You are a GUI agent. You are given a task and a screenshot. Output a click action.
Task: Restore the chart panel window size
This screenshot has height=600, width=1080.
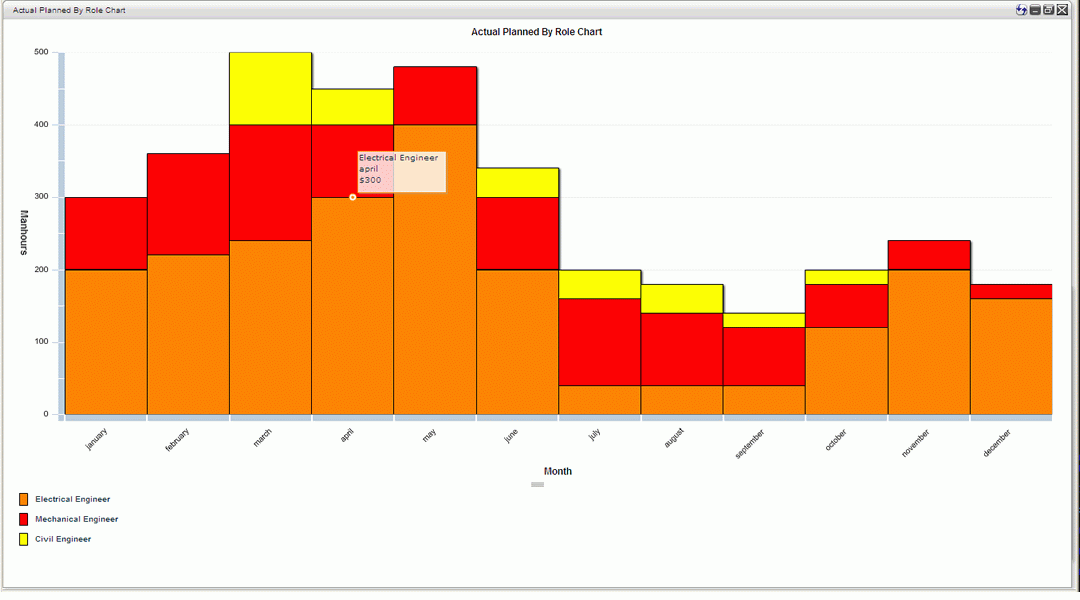1049,10
